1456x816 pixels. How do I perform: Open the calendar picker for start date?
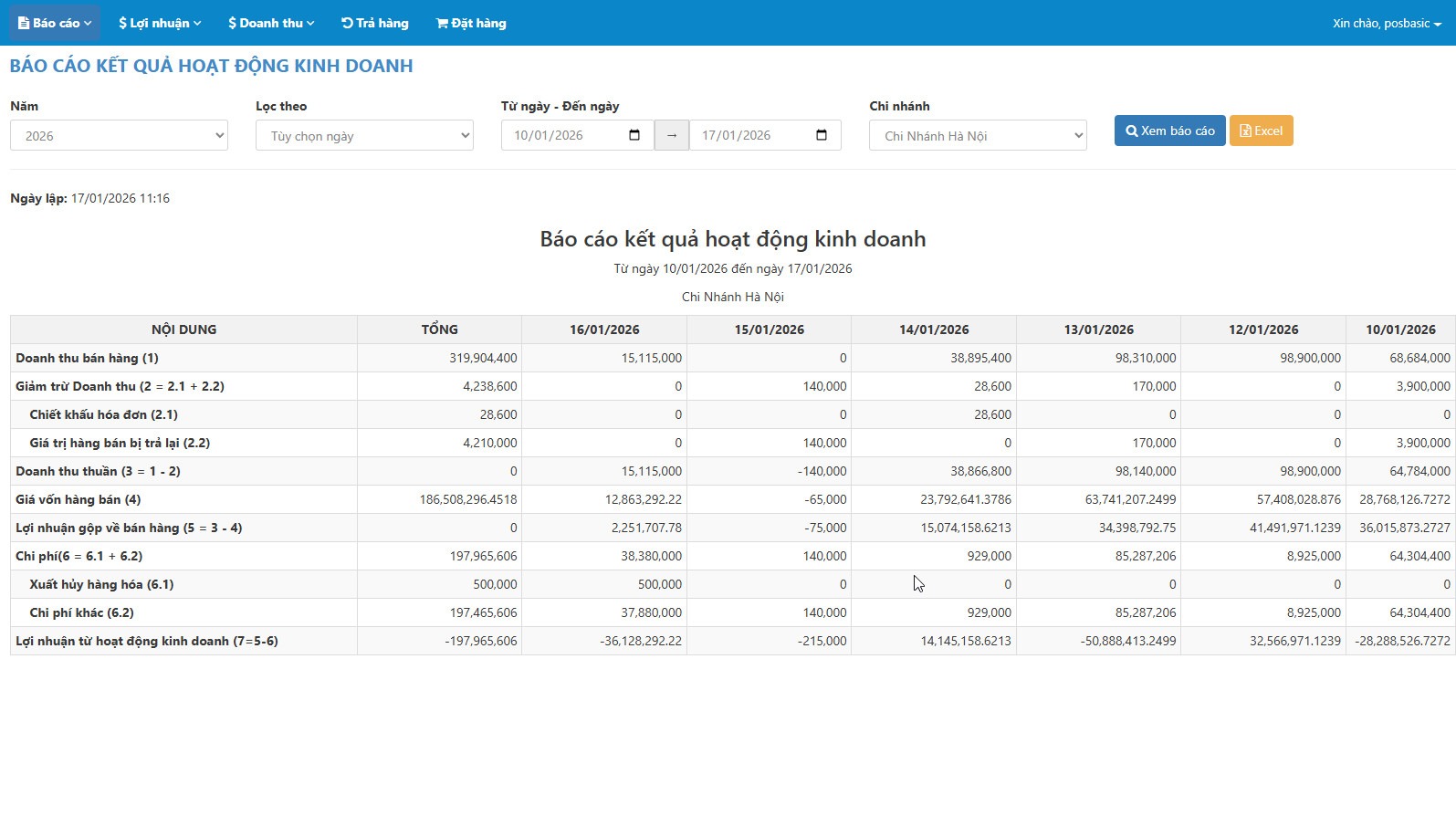coord(634,135)
